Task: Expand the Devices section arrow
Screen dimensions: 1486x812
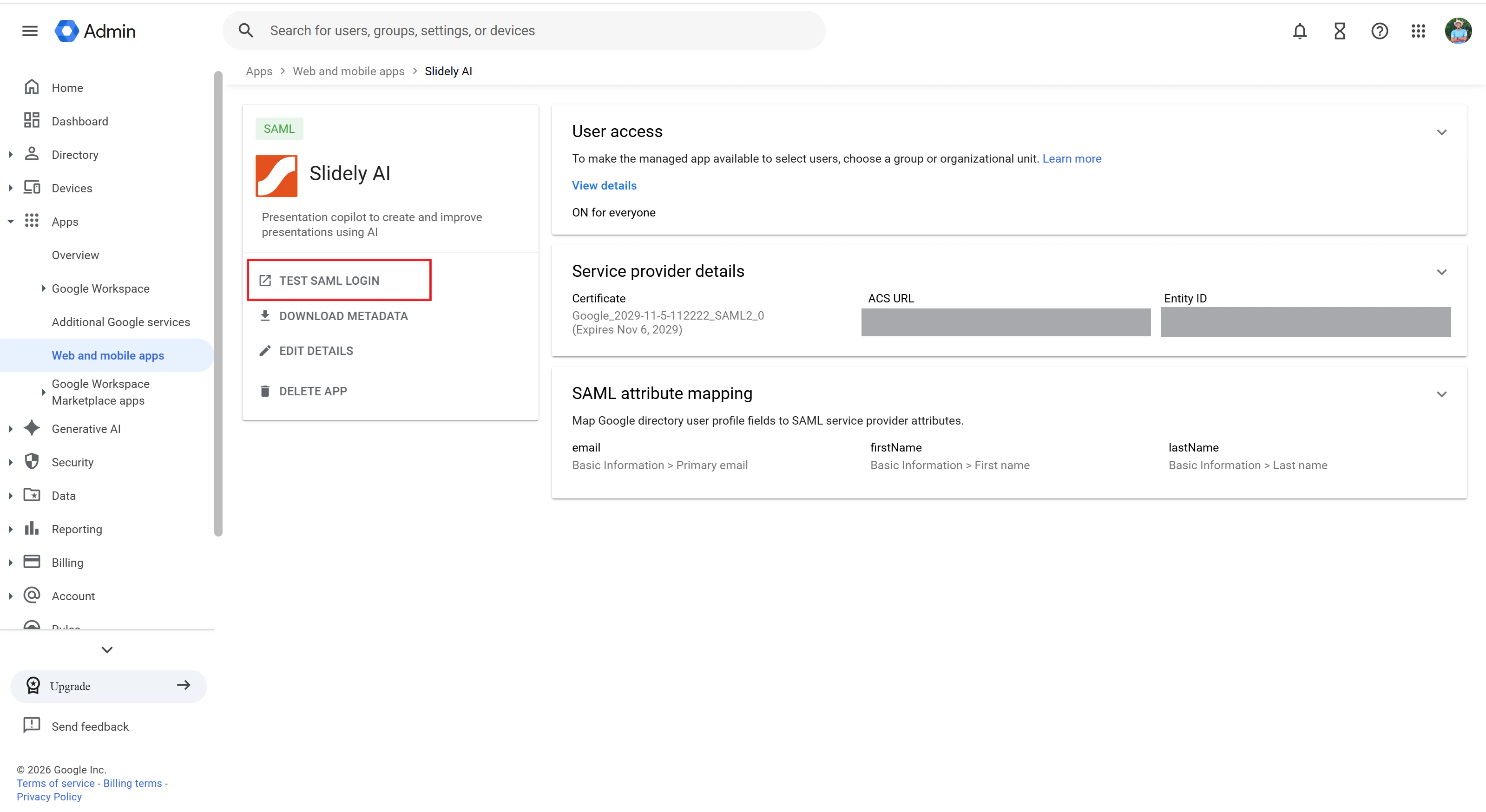Action: [x=10, y=188]
